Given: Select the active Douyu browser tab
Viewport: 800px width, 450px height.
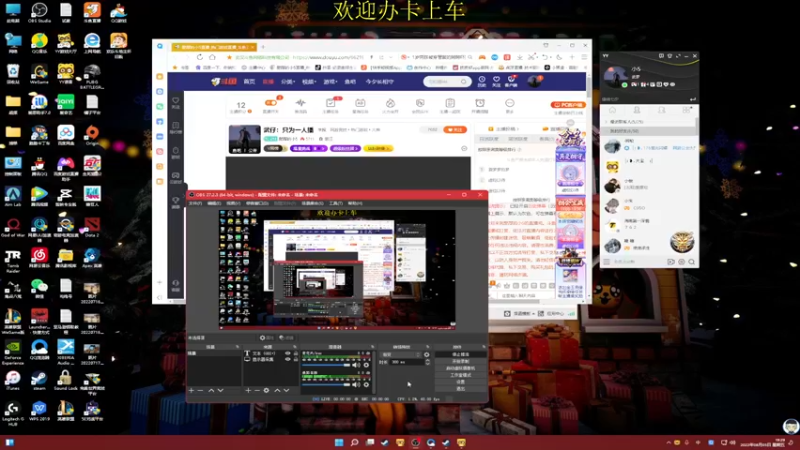Looking at the screenshot, I should (214, 47).
